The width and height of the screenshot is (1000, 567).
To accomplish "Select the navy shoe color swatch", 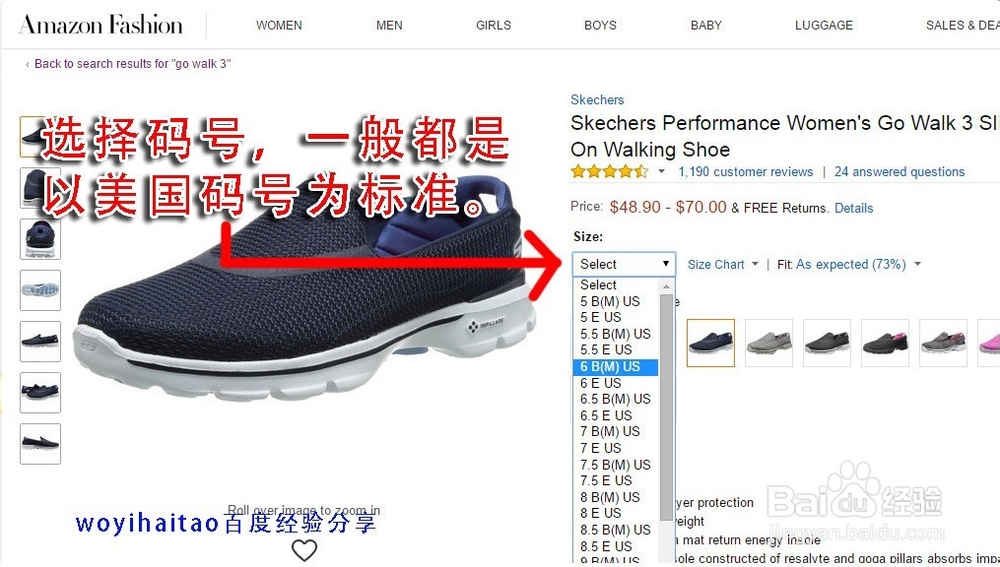I will pos(710,342).
